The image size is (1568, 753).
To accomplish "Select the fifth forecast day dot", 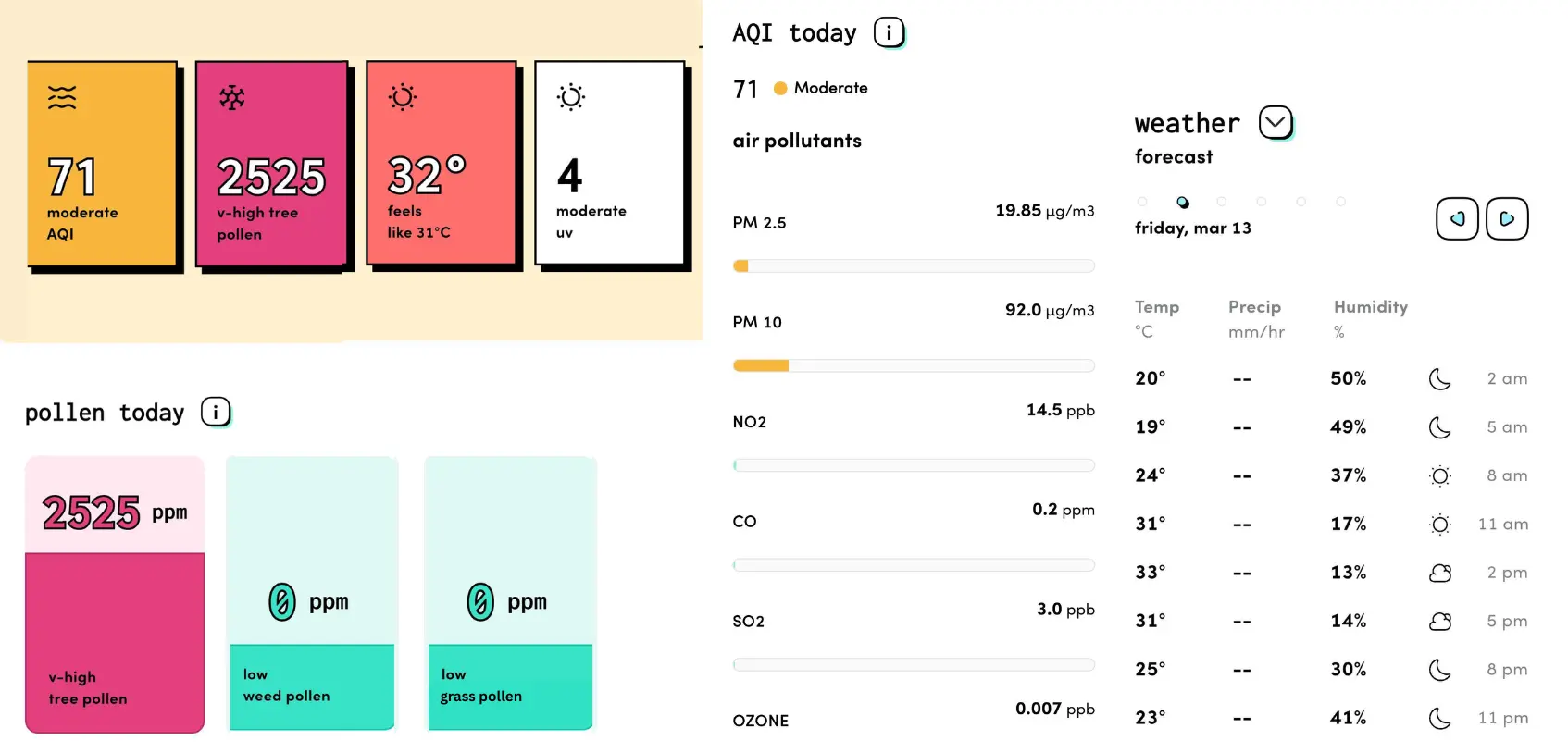I will 1301,202.
